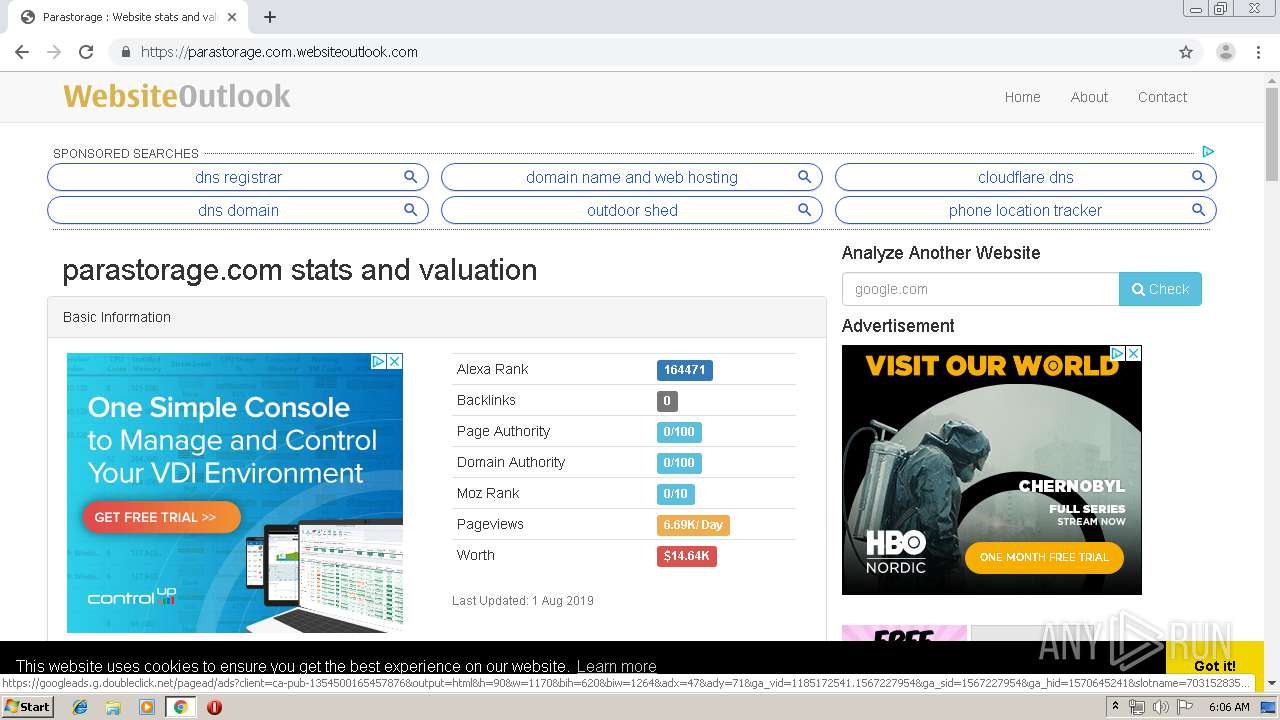Image resolution: width=1280 pixels, height=720 pixels.
Task: Close the ControlUp ad
Action: pos(395,361)
